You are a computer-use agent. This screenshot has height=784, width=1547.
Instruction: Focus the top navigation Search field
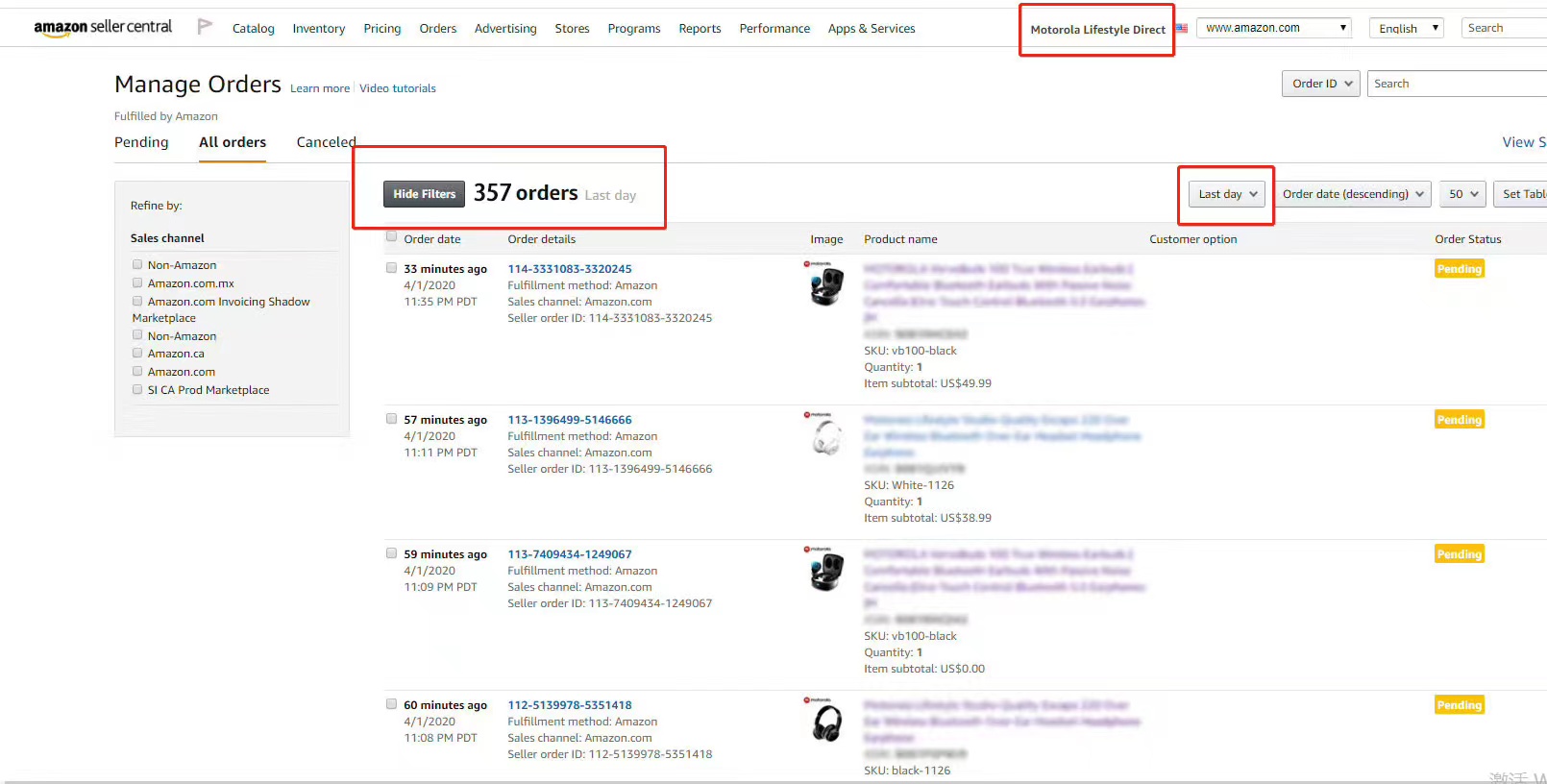tap(1504, 28)
